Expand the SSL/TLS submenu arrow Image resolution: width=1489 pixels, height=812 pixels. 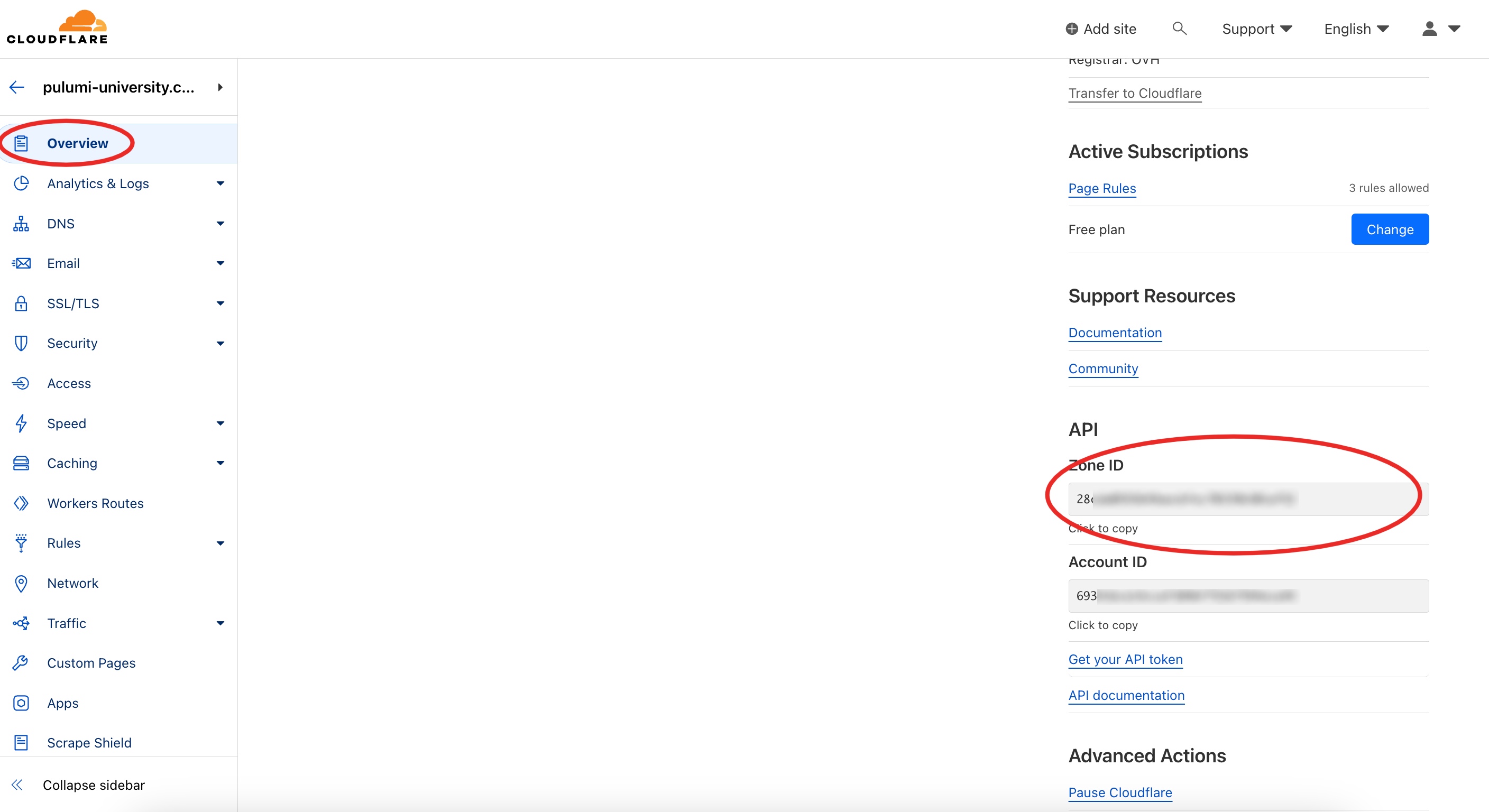click(x=220, y=303)
